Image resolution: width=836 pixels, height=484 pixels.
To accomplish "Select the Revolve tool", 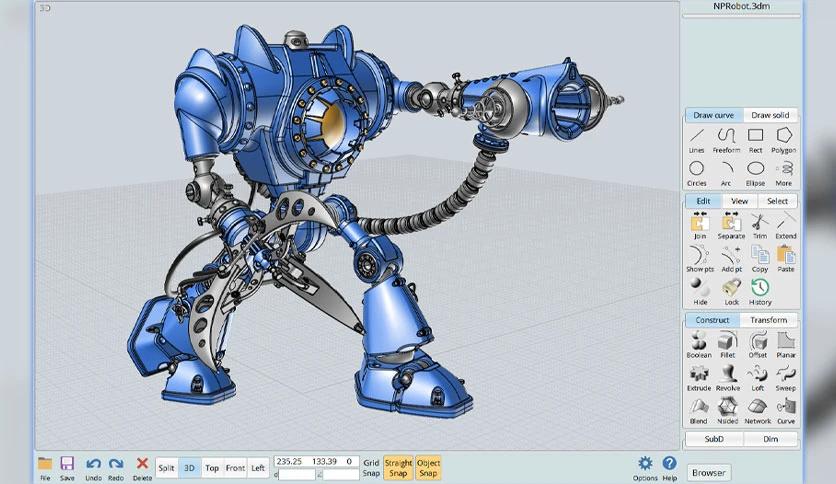I will point(728,378).
